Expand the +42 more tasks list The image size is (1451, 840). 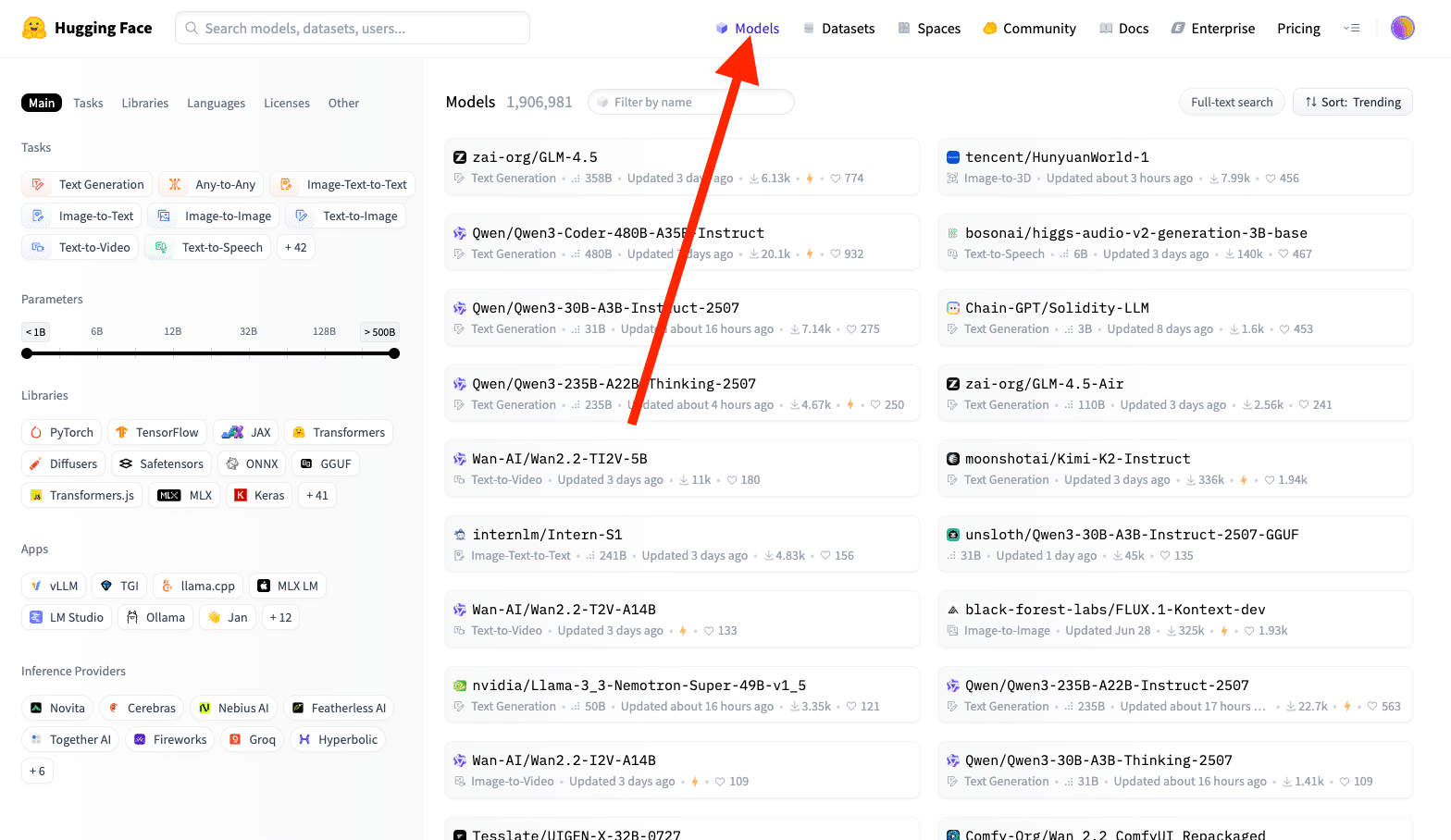[x=295, y=247]
